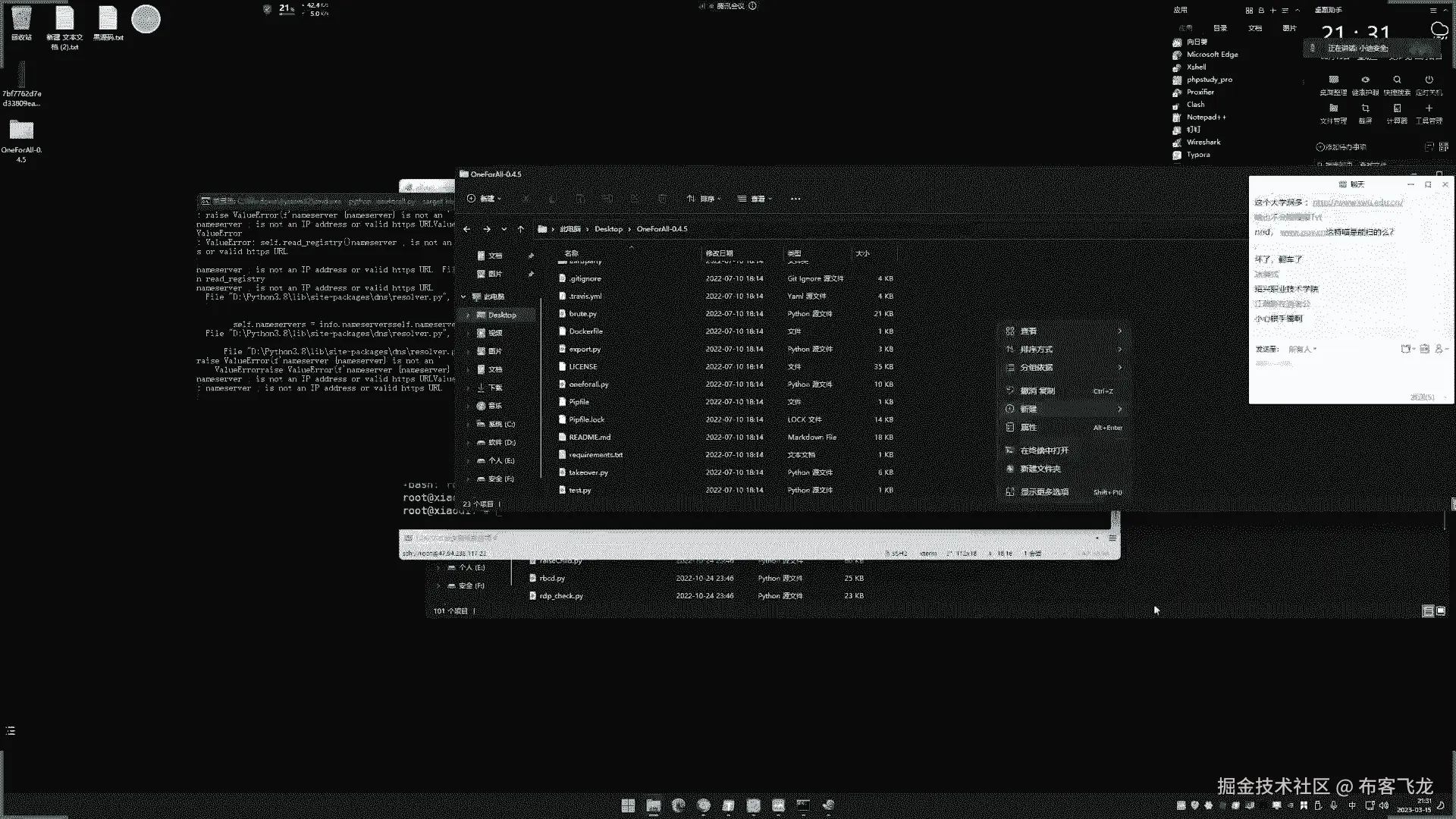This screenshot has height=819, width=1456.
Task: Toggle the eye protection (健康护眼) mode
Action: [1365, 80]
